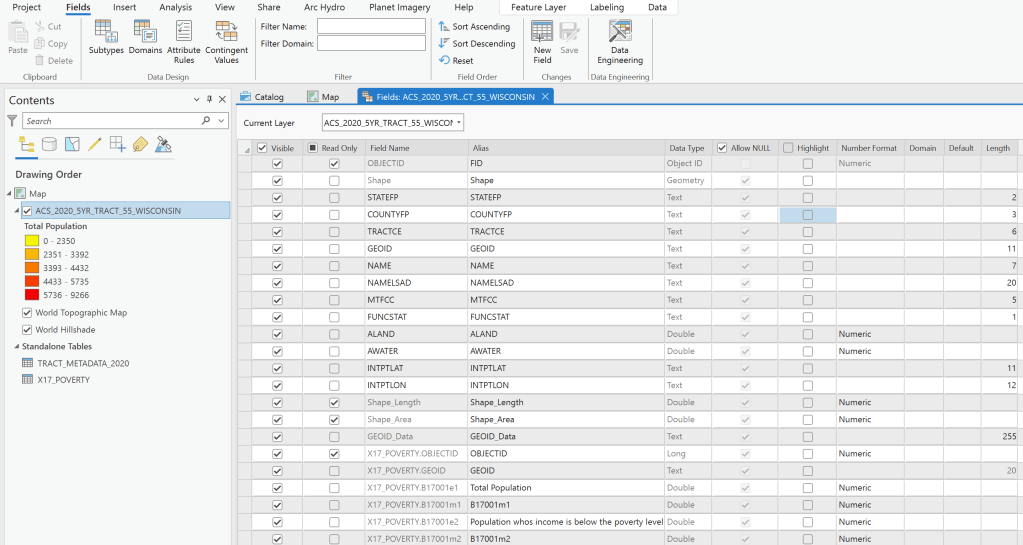This screenshot has width=1023, height=545.
Task: Click the Sort Descending button
Action: tap(476, 44)
